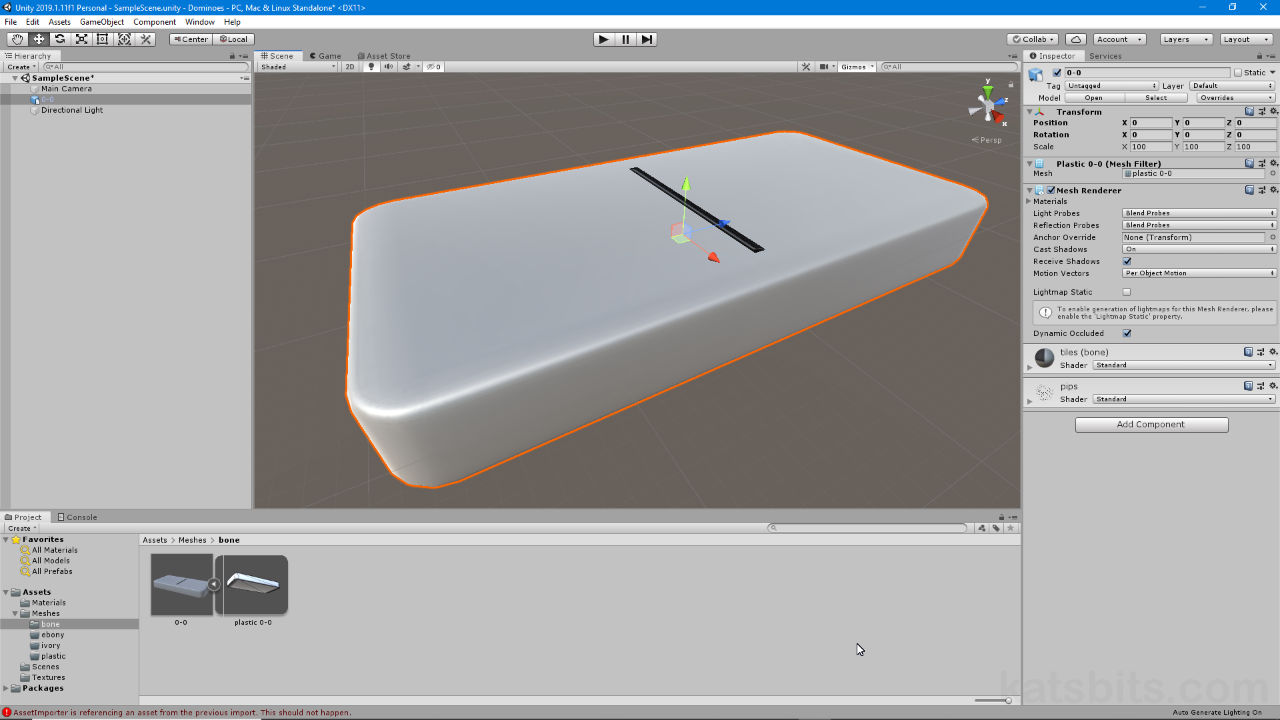Toggle Center pivot mode
The height and width of the screenshot is (720, 1280).
(x=190, y=39)
